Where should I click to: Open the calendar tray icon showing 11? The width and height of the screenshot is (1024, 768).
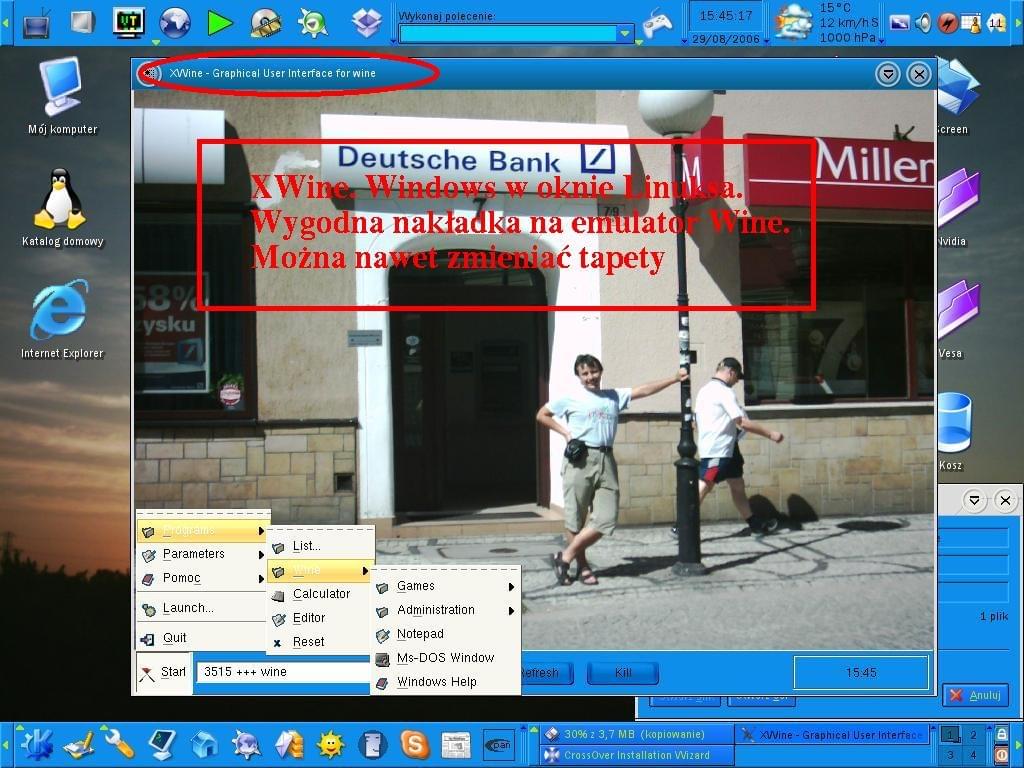[996, 24]
